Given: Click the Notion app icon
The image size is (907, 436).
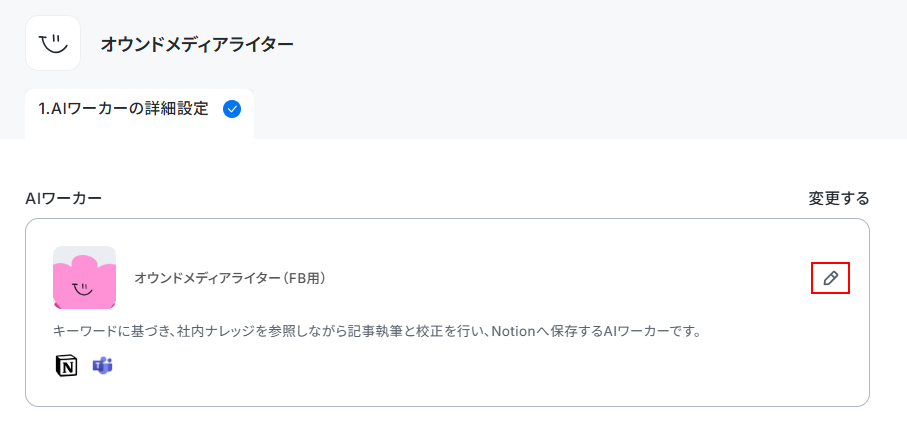Looking at the screenshot, I should pyautogui.click(x=66, y=365).
